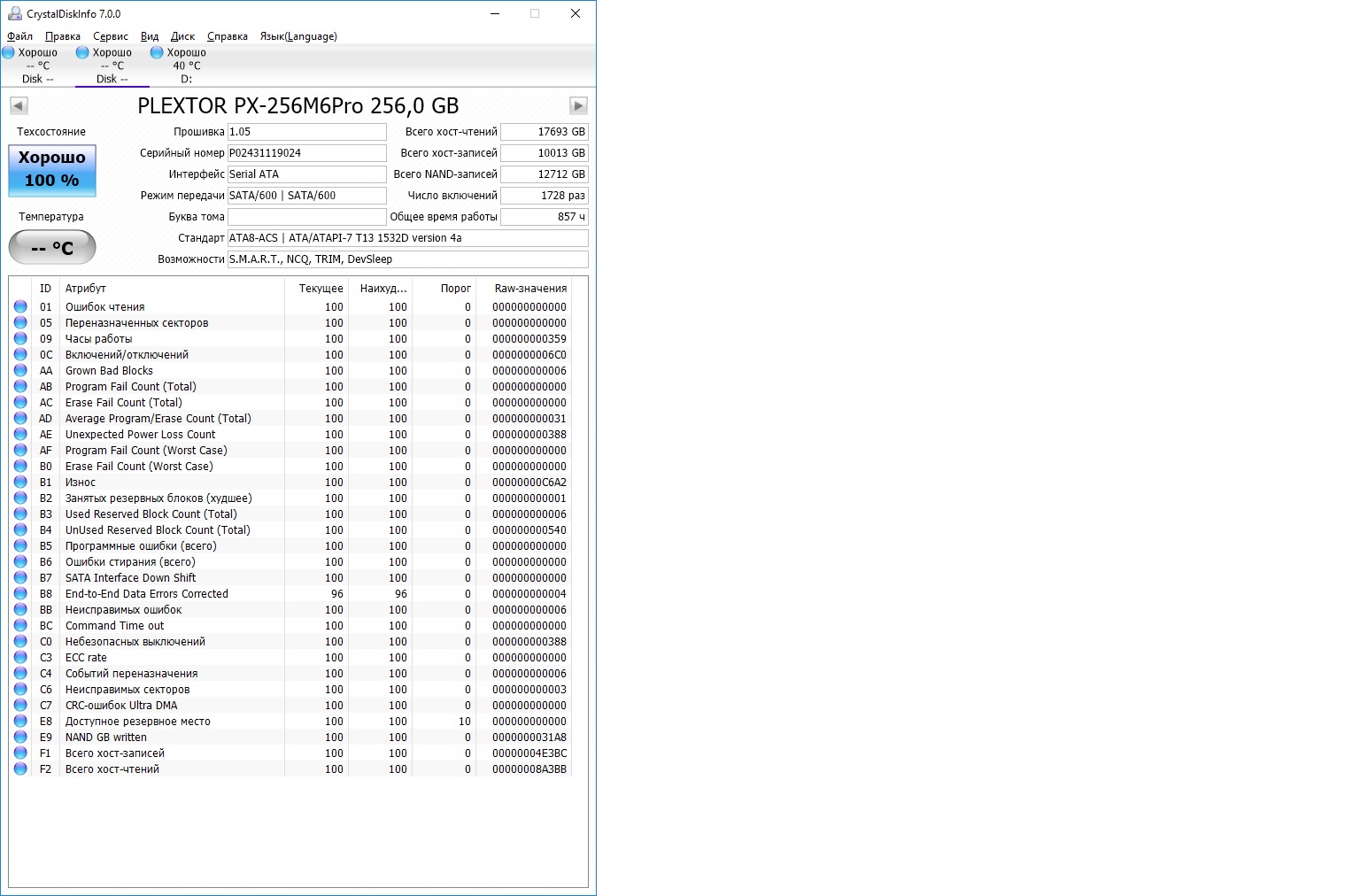Click the transfer mode field SATA/600 | SATA/600
The image size is (1360, 896).
[x=306, y=196]
